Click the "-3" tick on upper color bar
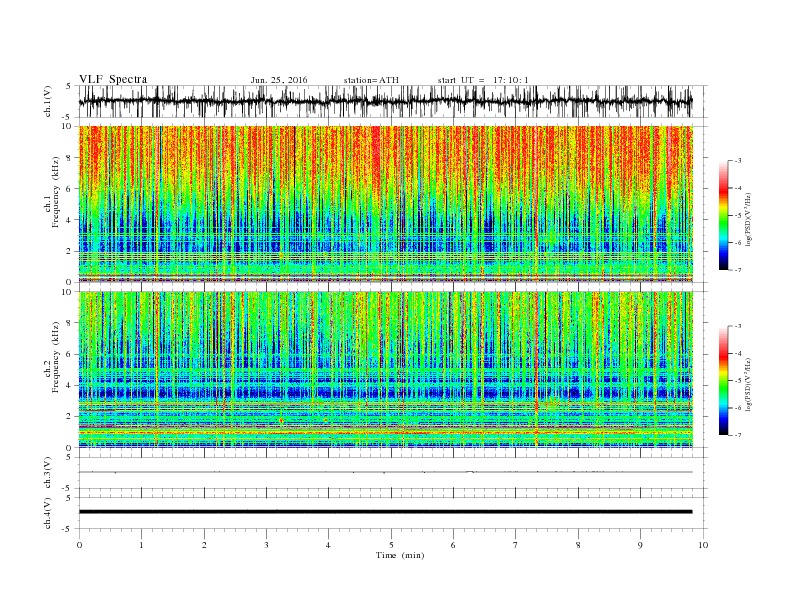 tap(737, 161)
